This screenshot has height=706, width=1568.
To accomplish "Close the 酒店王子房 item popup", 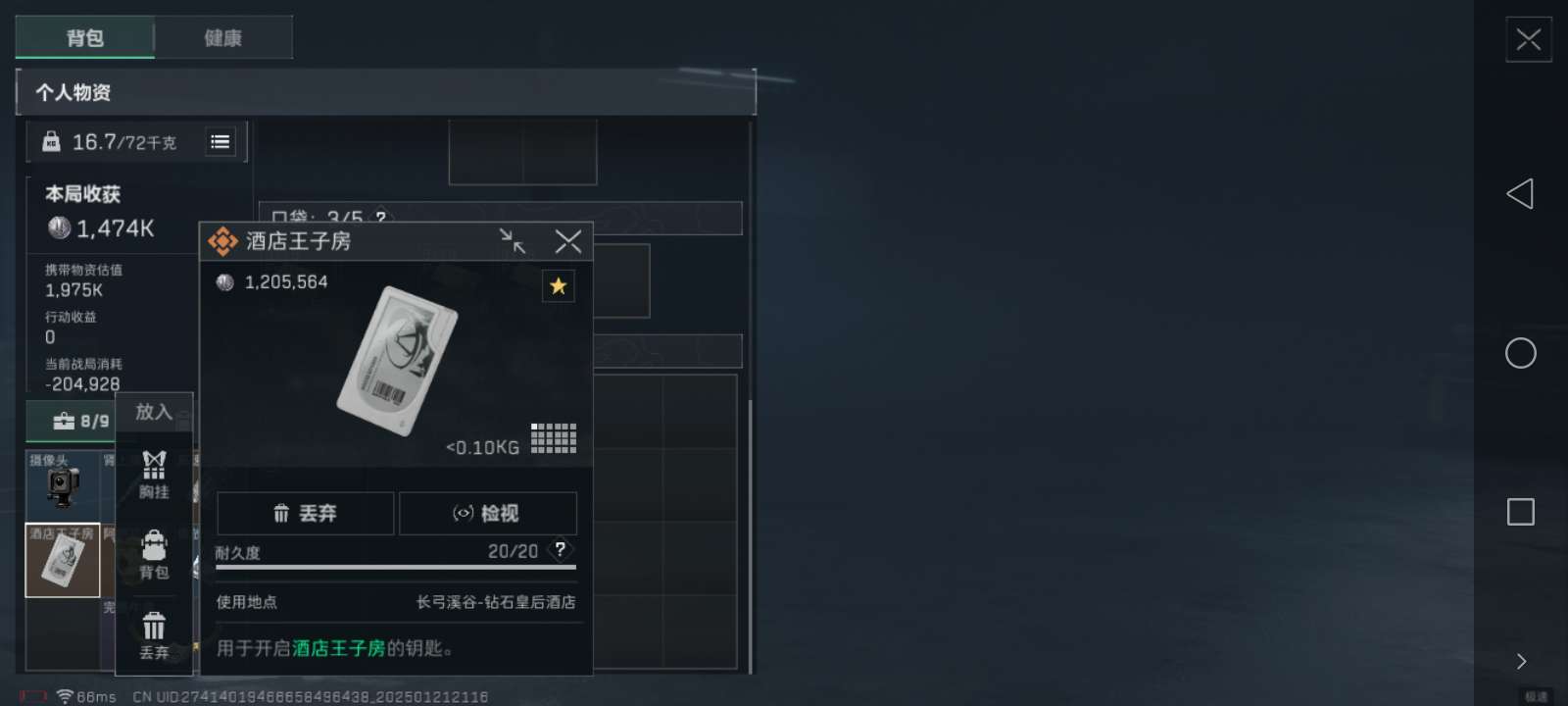I will click(568, 241).
